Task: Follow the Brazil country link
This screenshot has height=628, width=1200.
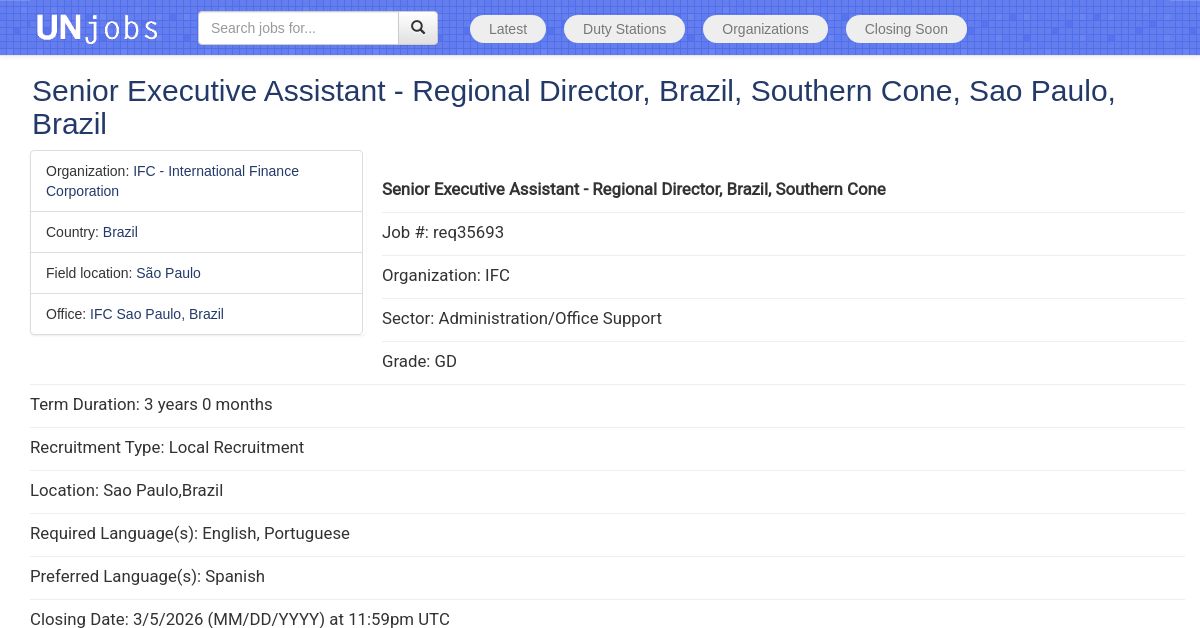Action: pos(120,232)
